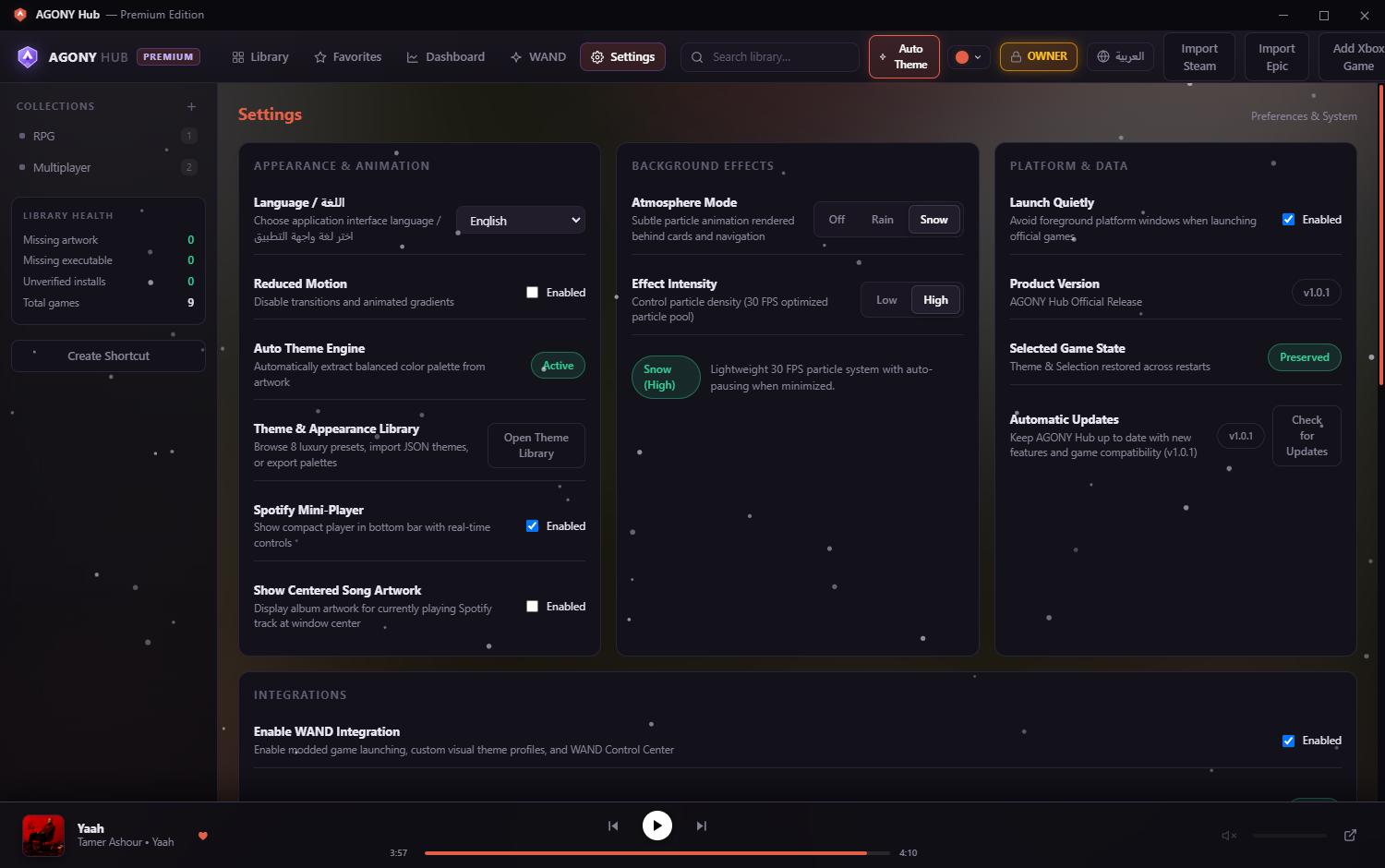Viewport: 1385px width, 868px height.
Task: Select the RPG collection
Action: point(108,136)
